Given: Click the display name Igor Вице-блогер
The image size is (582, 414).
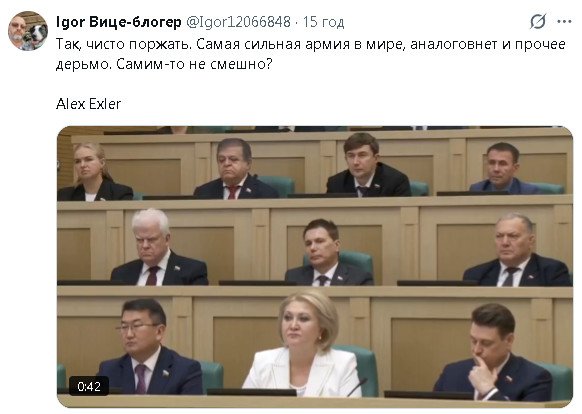Looking at the screenshot, I should click(118, 22).
